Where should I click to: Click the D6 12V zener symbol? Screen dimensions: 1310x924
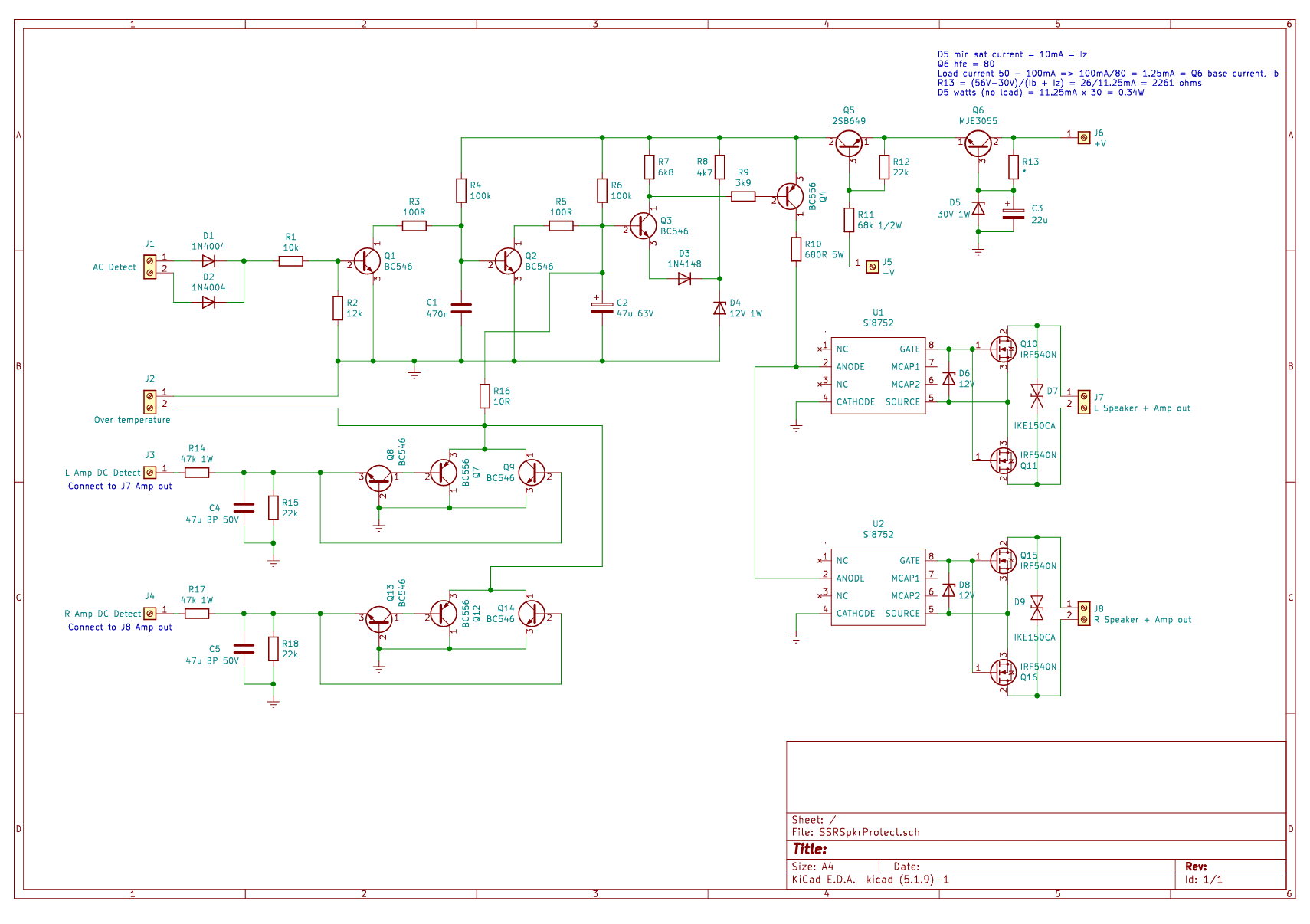(949, 378)
